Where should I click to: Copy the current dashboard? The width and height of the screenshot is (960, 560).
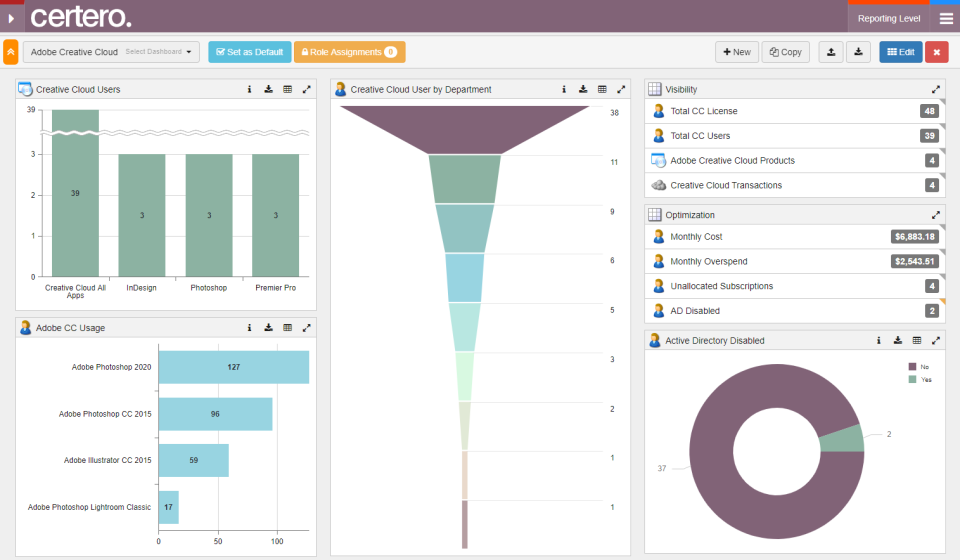tap(786, 52)
